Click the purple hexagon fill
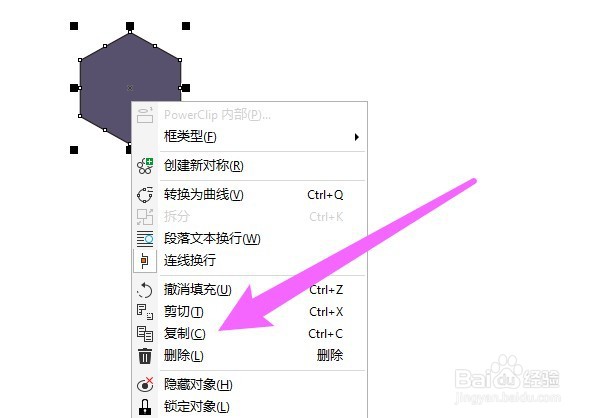Screen dimensions: 593x418 [x=106, y=87]
